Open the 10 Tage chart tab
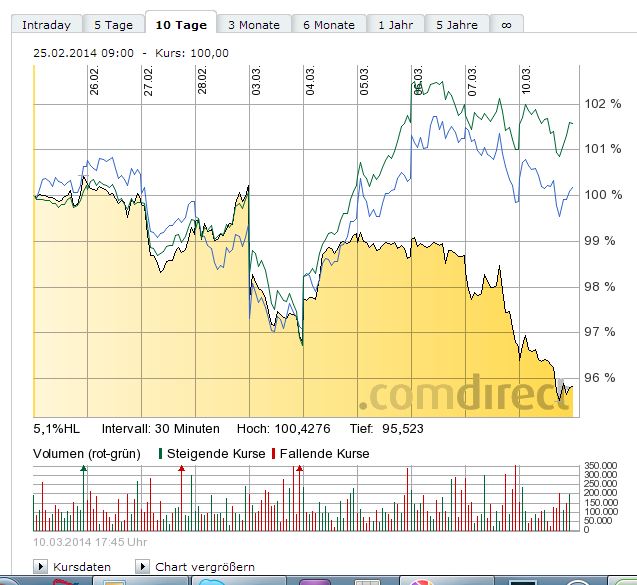The width and height of the screenshot is (637, 585). [x=181, y=25]
